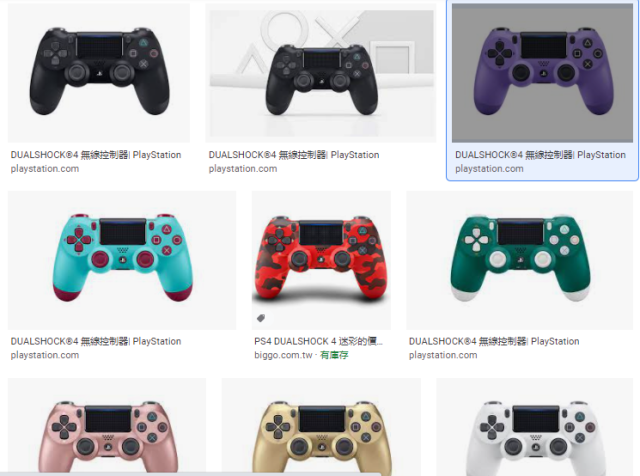Open the black controller on the symbols background

pyautogui.click(x=321, y=73)
